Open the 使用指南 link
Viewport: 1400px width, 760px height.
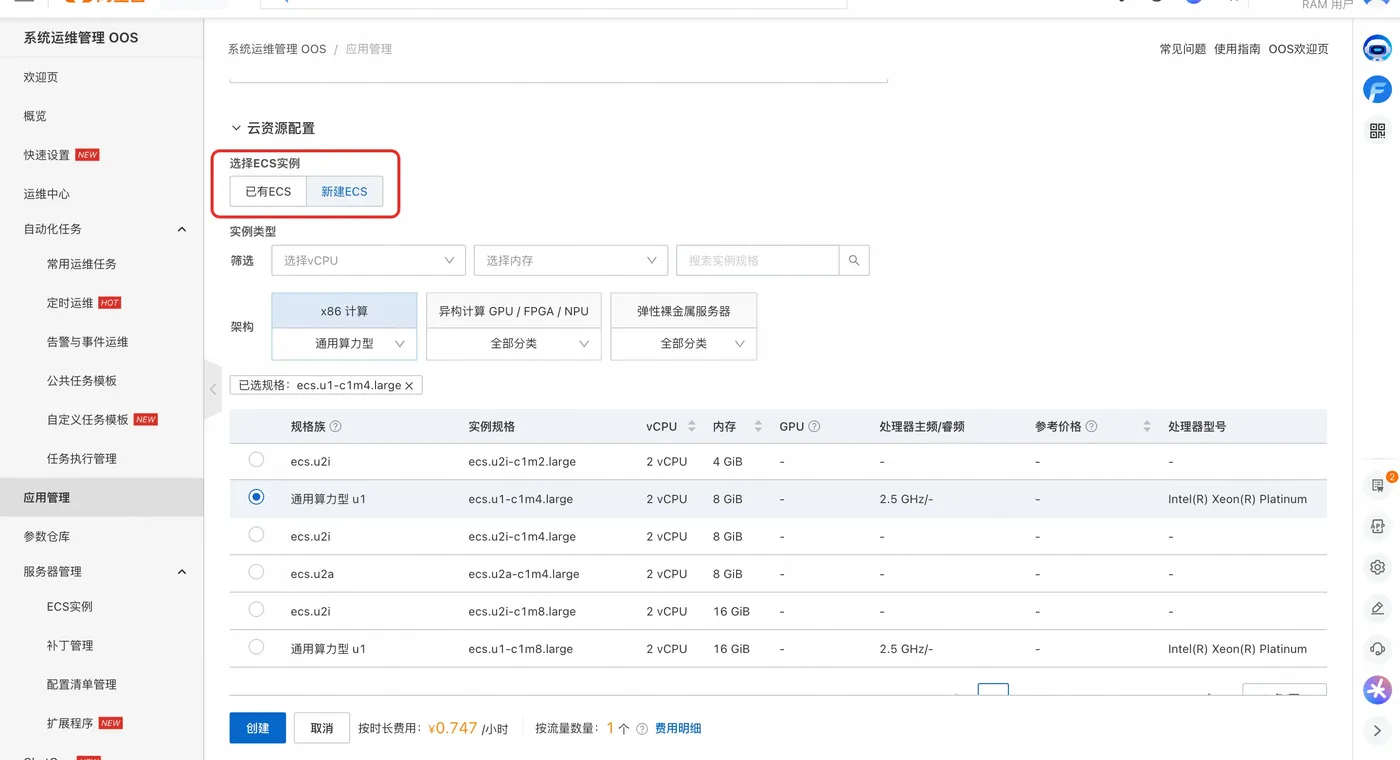click(x=1237, y=49)
